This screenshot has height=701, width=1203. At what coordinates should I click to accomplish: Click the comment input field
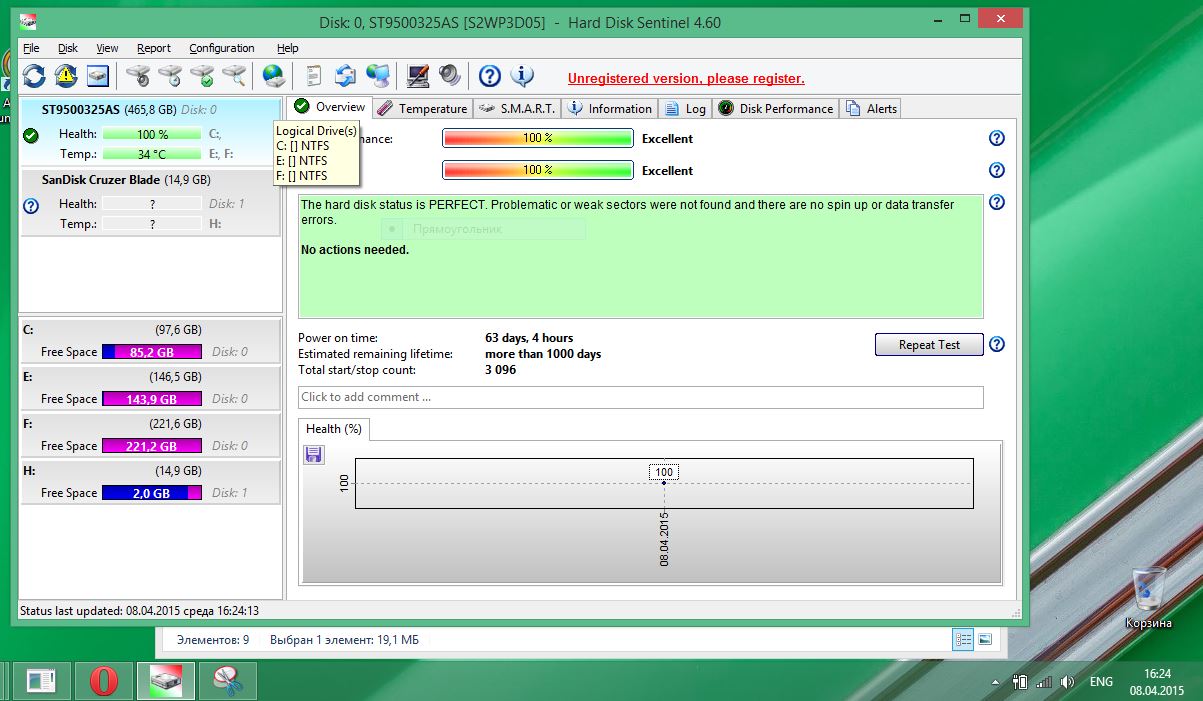(x=640, y=397)
